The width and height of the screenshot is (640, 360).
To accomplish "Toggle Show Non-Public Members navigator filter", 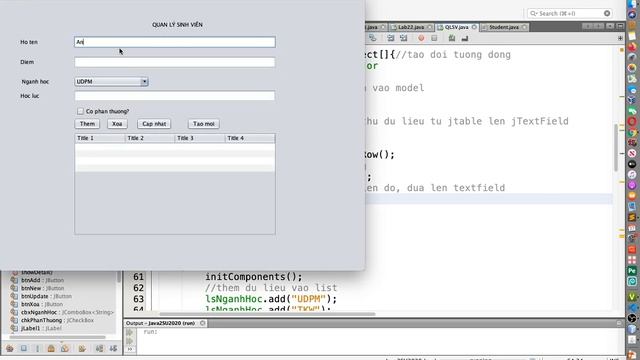I will pyautogui.click(x=51, y=349).
